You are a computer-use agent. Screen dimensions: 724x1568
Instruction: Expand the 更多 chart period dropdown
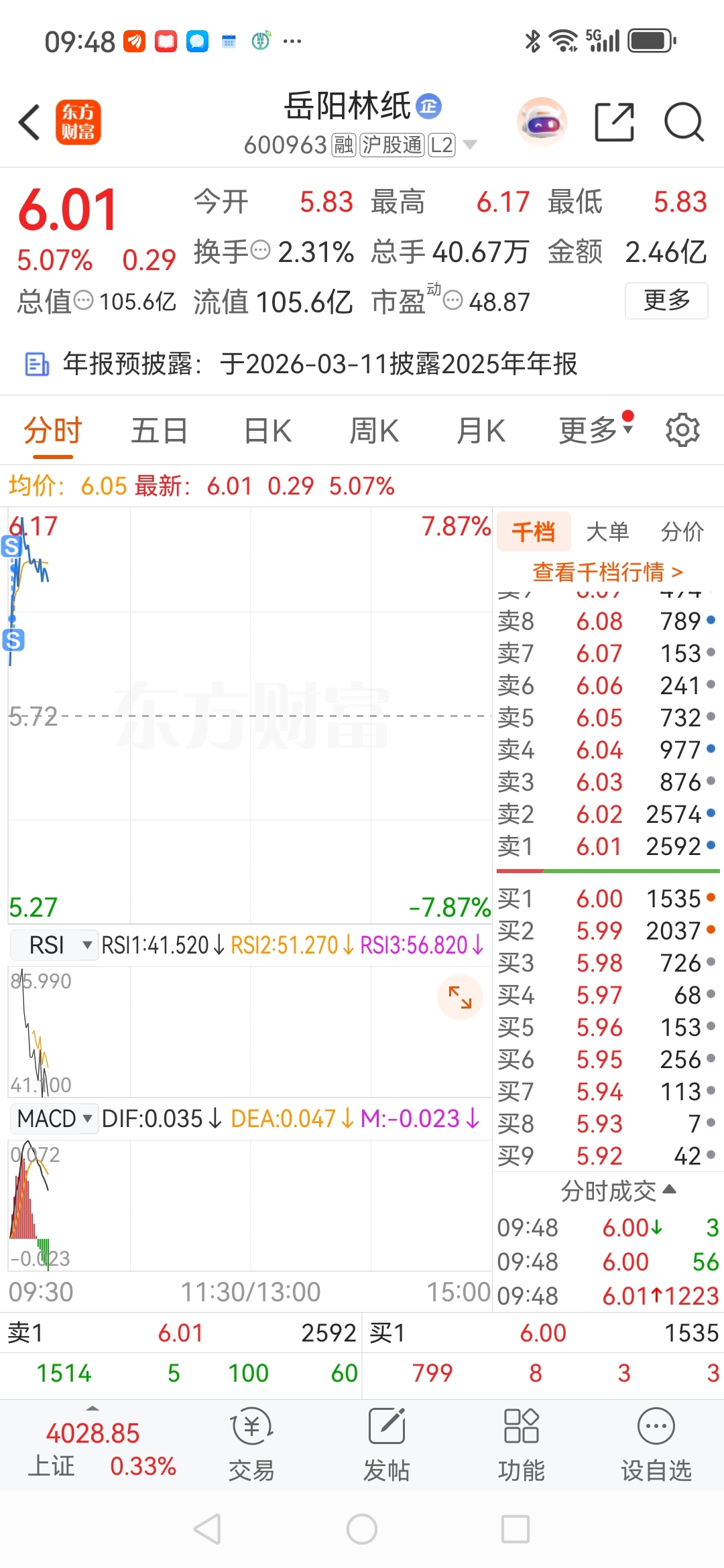pos(595,430)
